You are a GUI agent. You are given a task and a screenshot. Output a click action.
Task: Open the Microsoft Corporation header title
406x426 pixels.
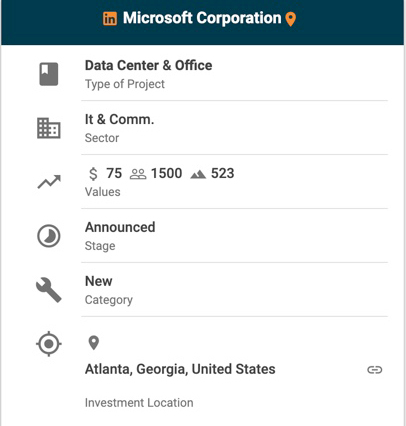coord(202,18)
